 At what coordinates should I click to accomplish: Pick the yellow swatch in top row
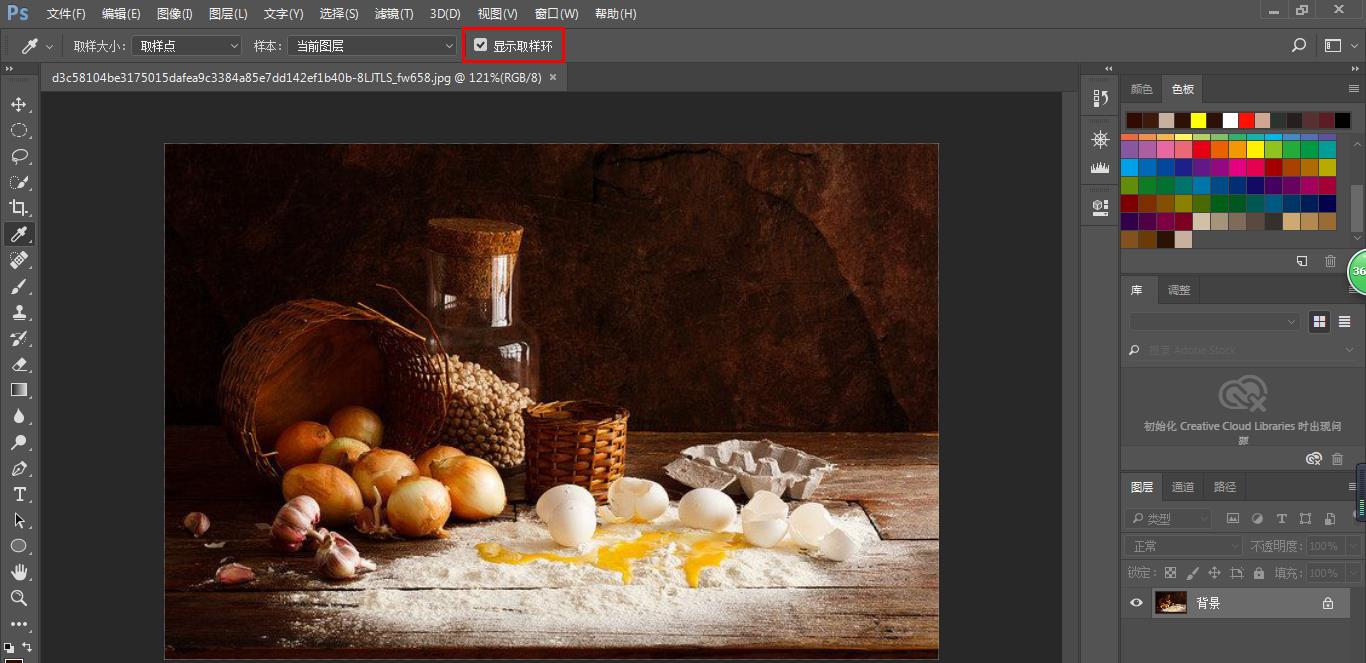click(1198, 120)
